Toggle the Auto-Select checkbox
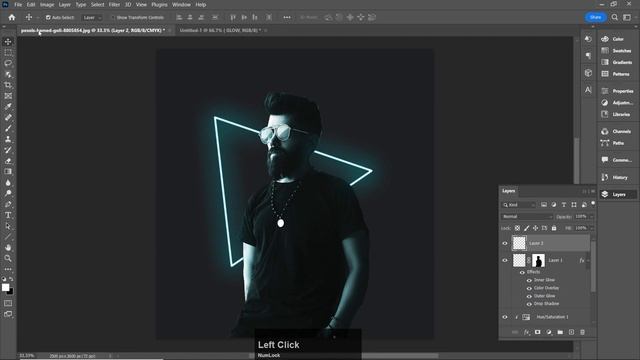Screen dimensions: 640x360 click(x=48, y=18)
